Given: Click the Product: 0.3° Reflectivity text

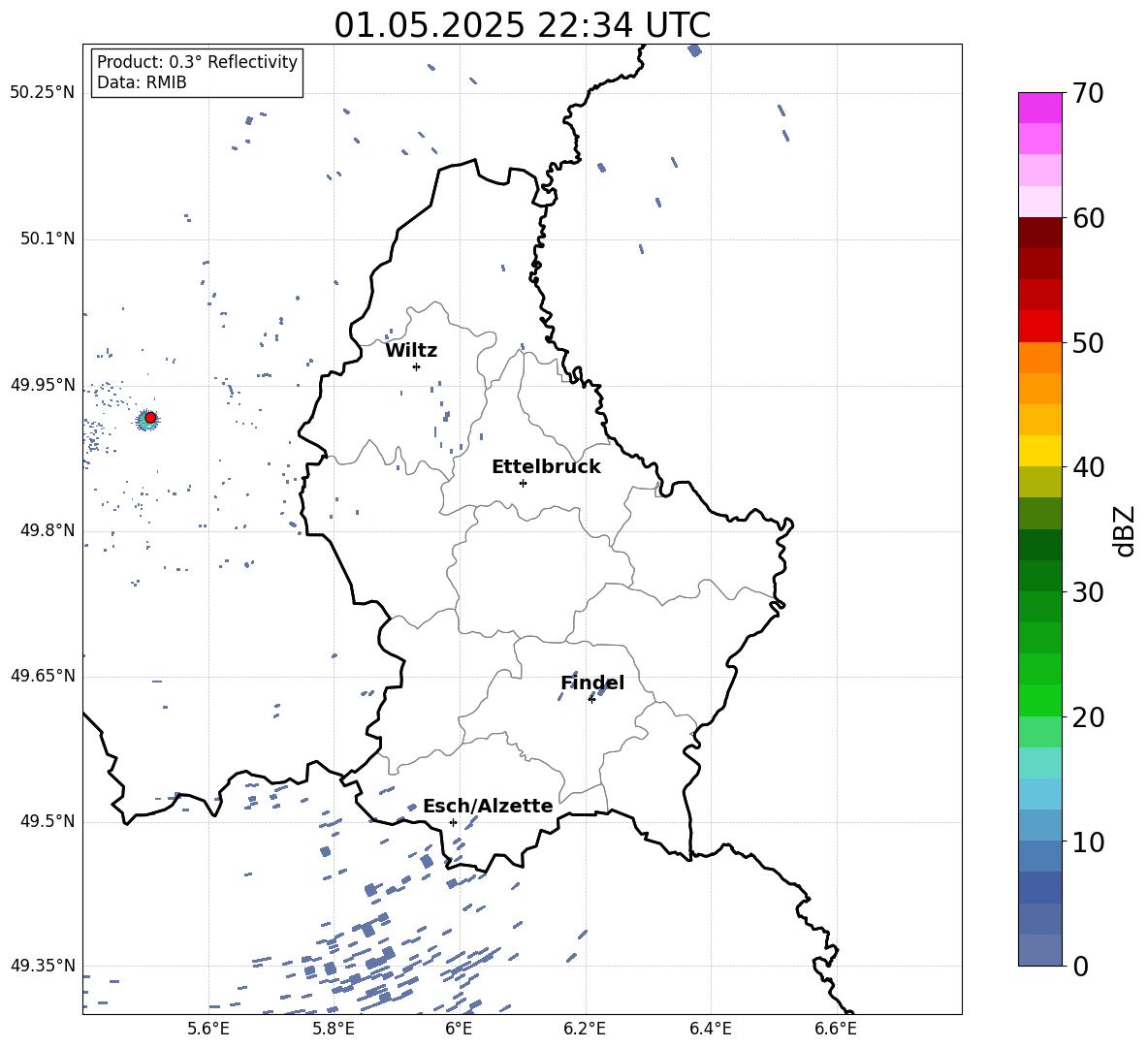Looking at the screenshot, I should pyautogui.click(x=197, y=62).
